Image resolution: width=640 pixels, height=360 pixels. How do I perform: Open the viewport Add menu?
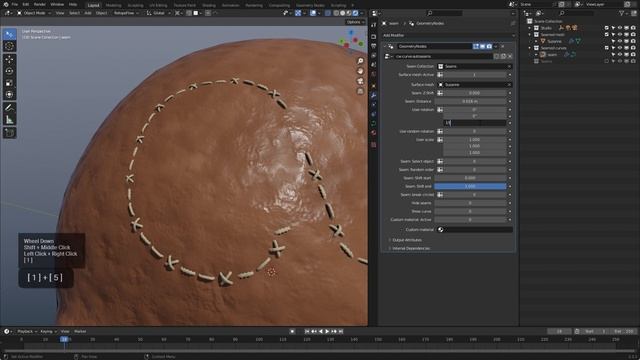88,13
